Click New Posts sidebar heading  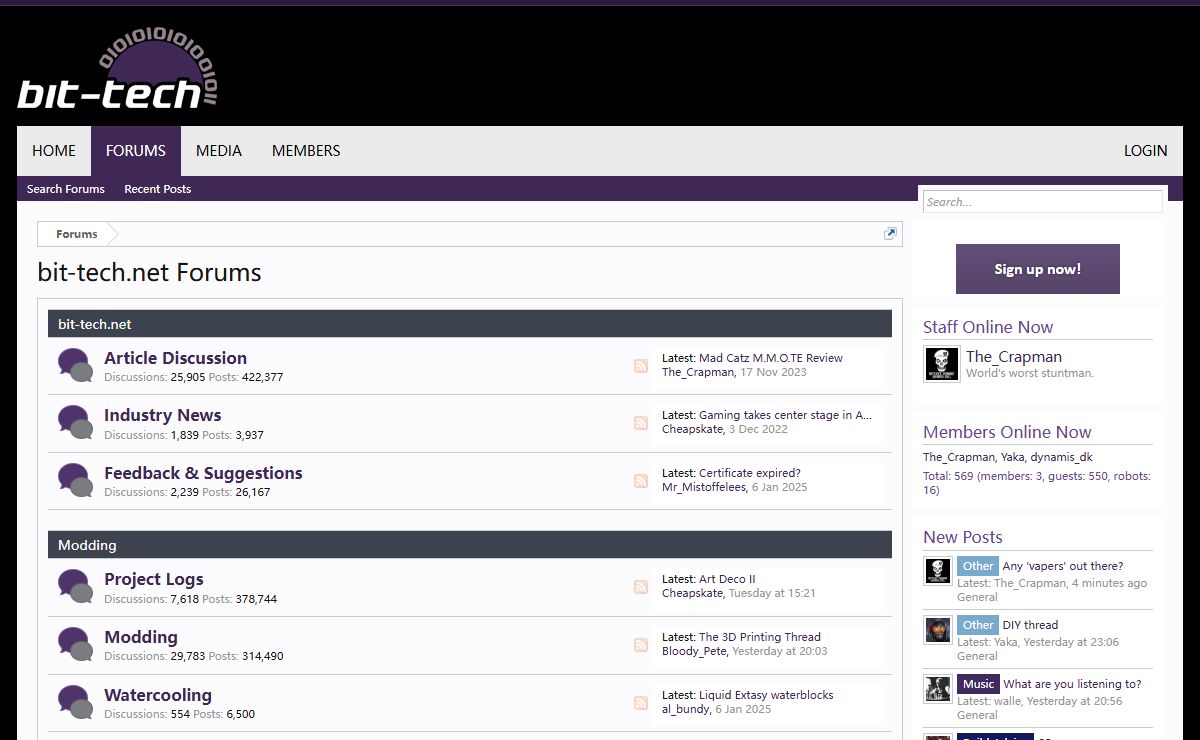(963, 537)
